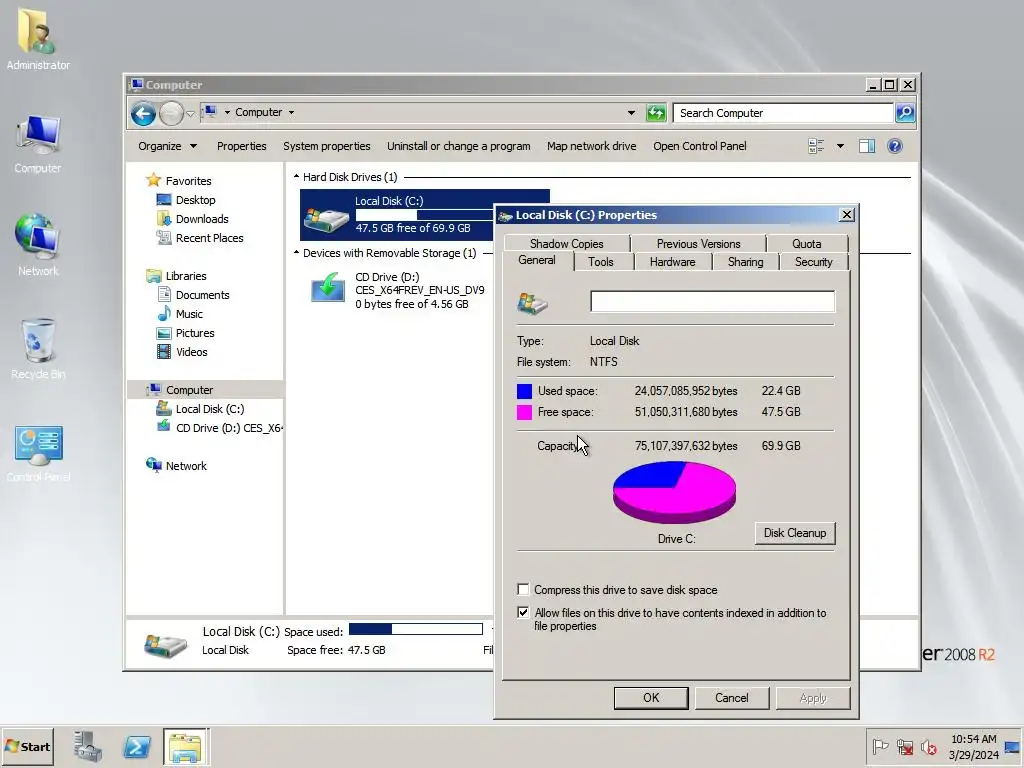The image size is (1024, 768).
Task: Click the root arrow before Computer in breadcrumb
Action: point(227,112)
